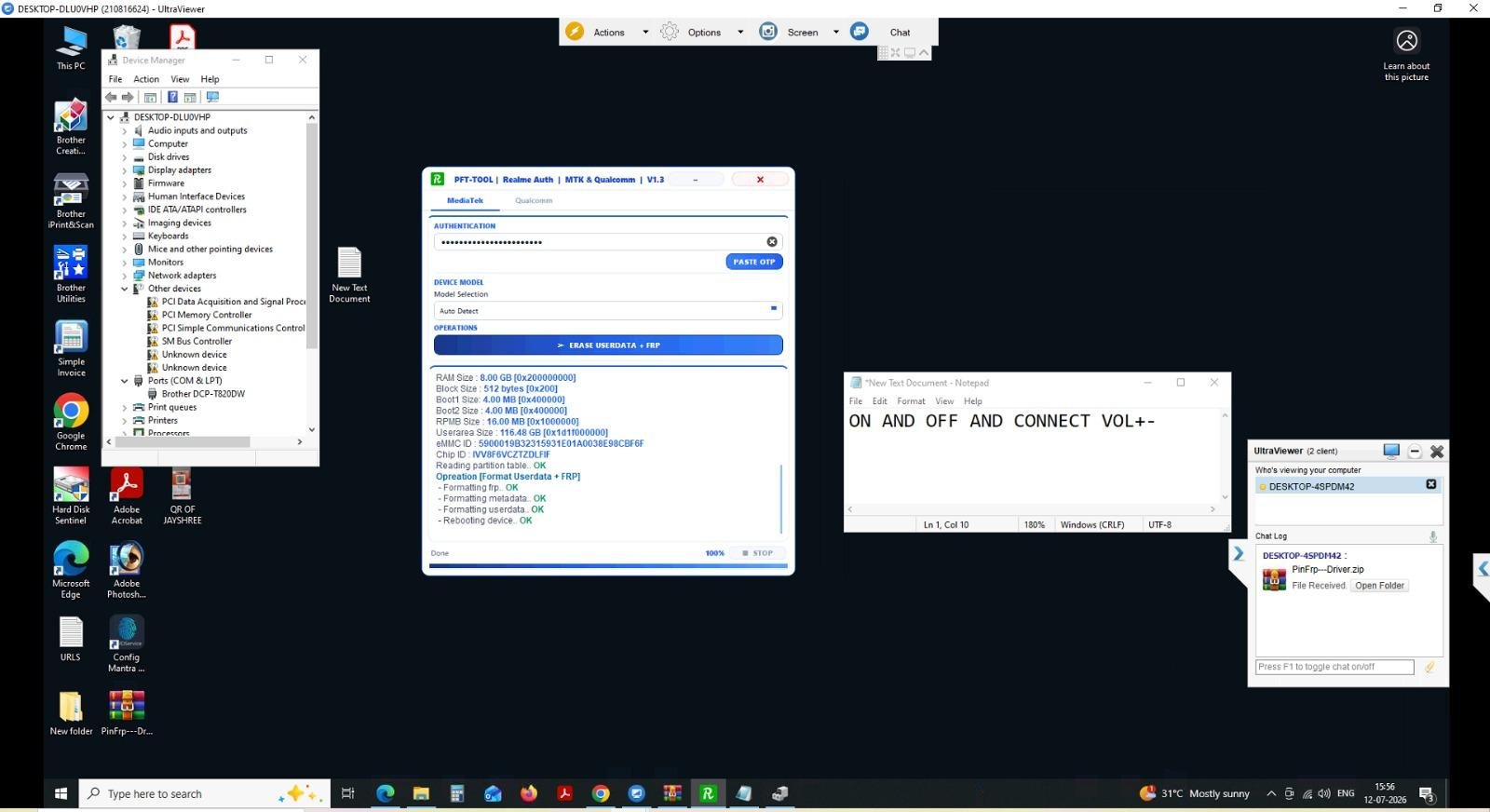Select Brother DCP-T820DW port entry
This screenshot has height=812, width=1490.
[x=203, y=394]
